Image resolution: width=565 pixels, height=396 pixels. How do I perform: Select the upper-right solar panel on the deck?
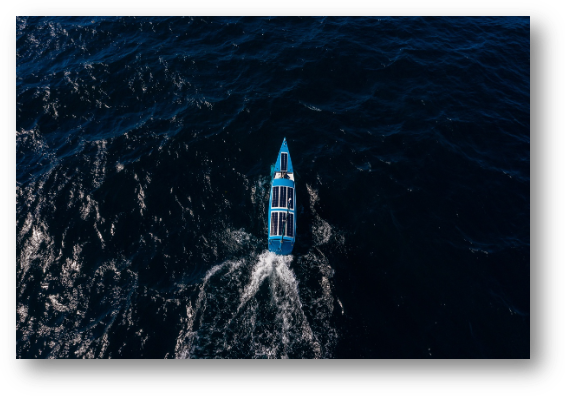click(x=290, y=198)
